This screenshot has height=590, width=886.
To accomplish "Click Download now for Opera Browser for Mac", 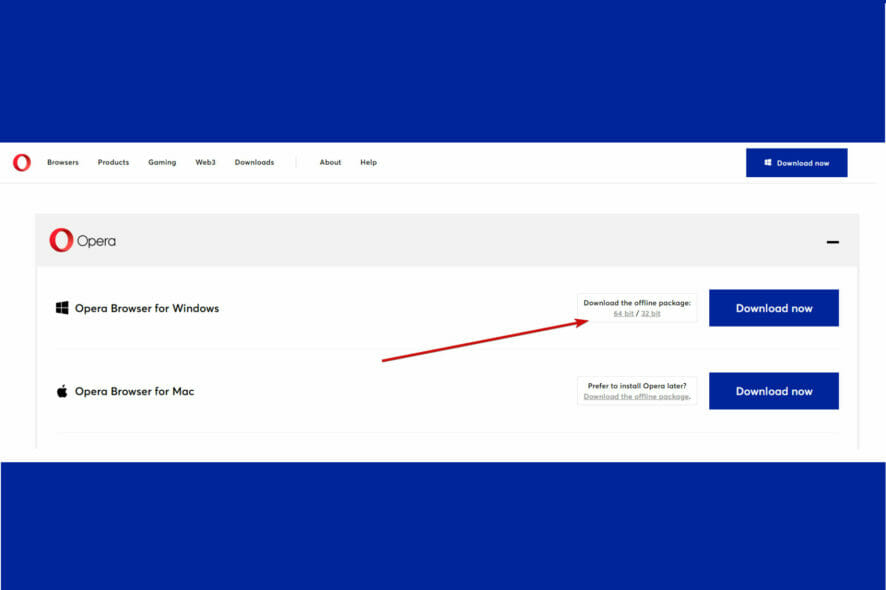I will [x=774, y=391].
